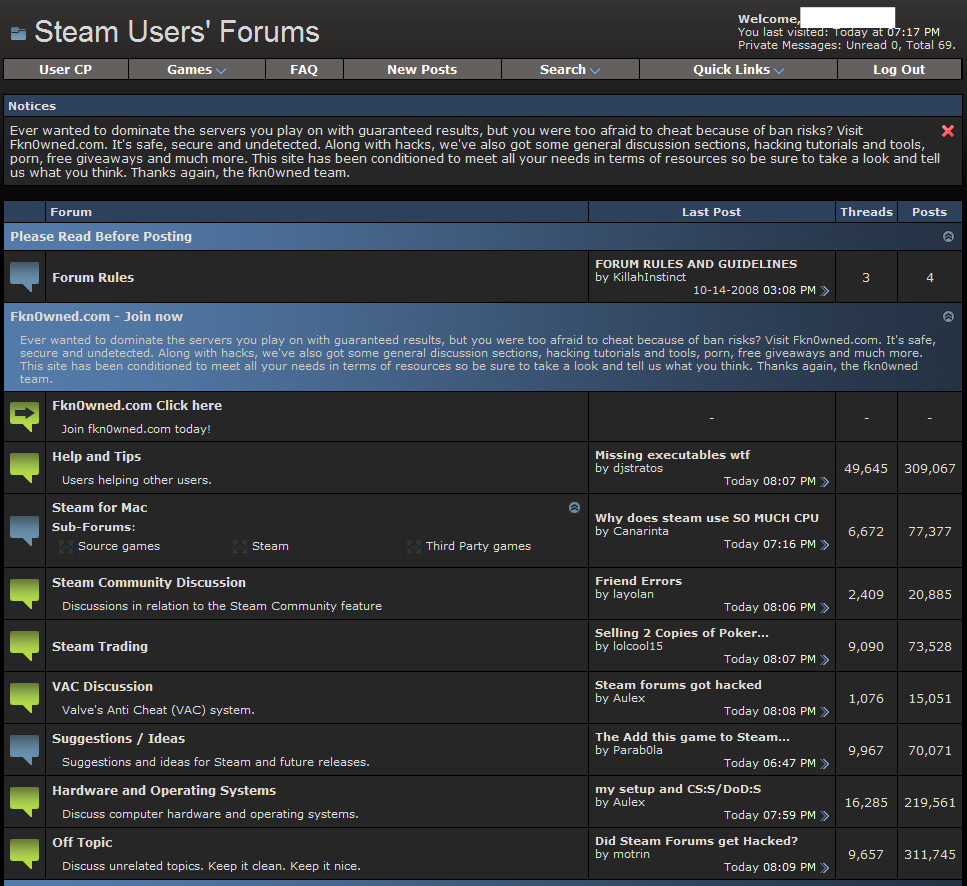Open the Hardware and Operating Systems forum
The image size is (967, 886).
pos(164,790)
